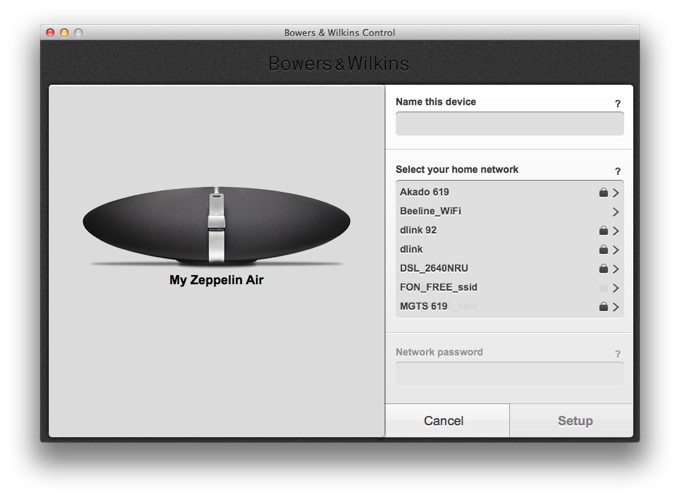Close the Bowers & Wilkins Control window
The image size is (680, 498).
pyautogui.click(x=50, y=33)
